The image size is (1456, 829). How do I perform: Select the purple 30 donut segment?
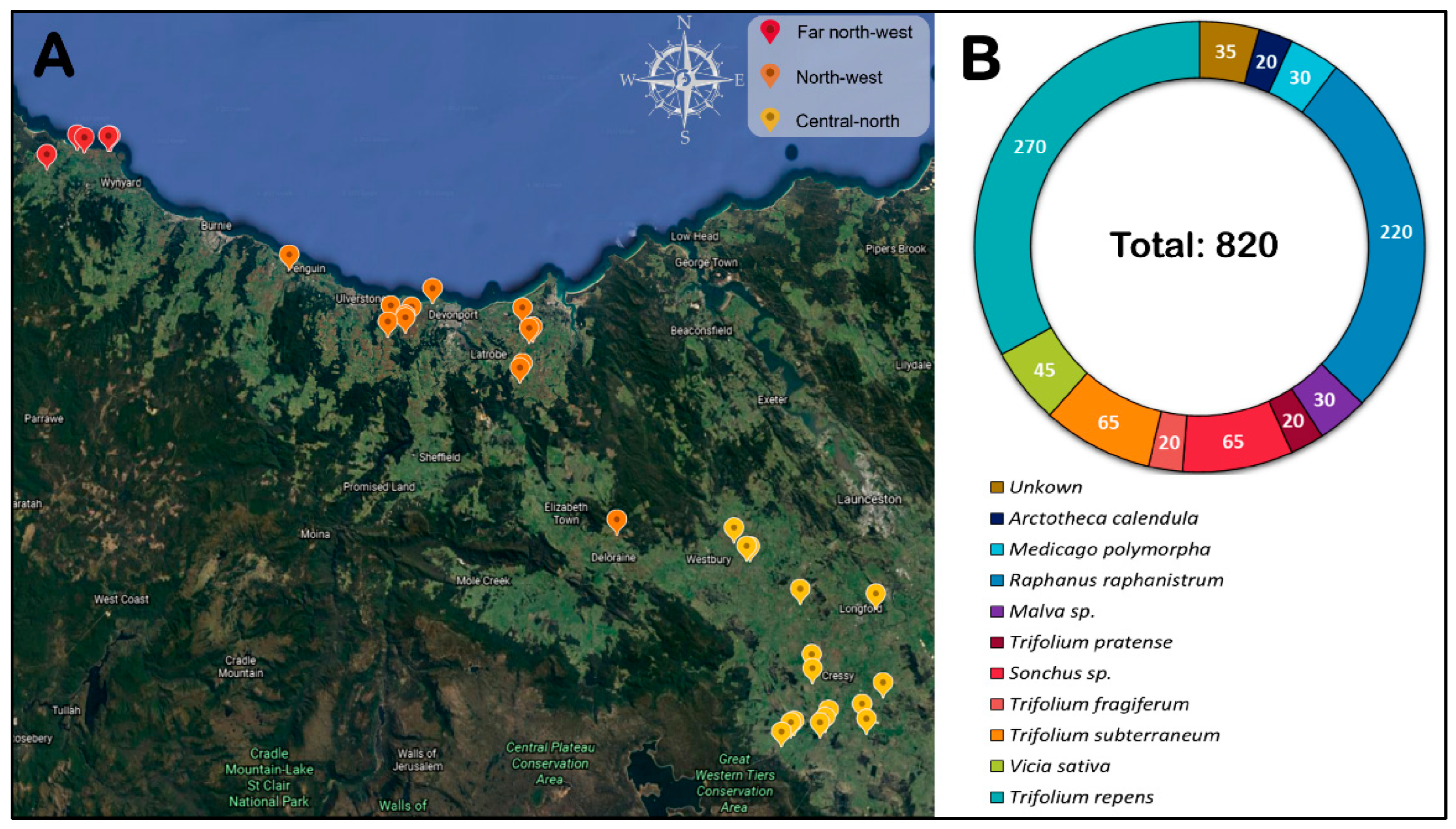click(1325, 400)
